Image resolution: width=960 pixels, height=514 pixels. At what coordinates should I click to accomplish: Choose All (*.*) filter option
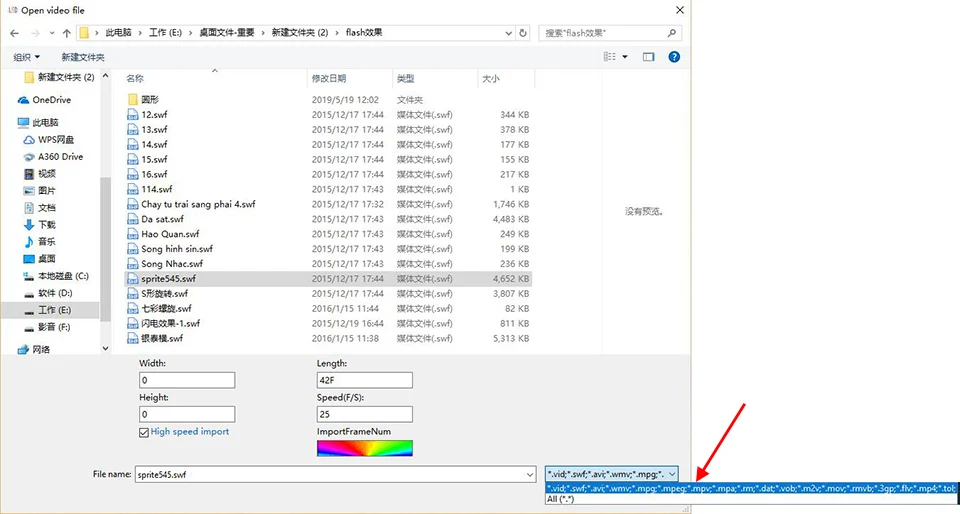coord(751,499)
